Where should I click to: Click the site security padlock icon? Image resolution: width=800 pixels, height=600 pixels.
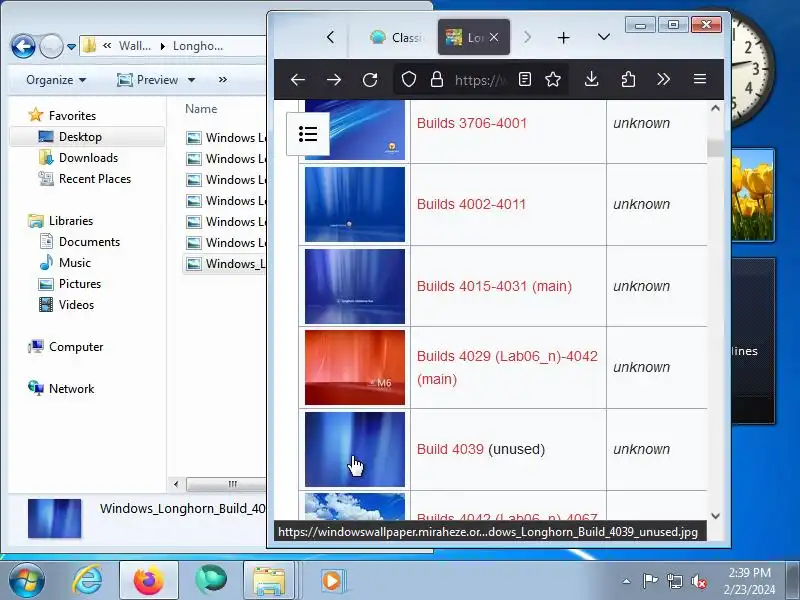pyautogui.click(x=437, y=80)
